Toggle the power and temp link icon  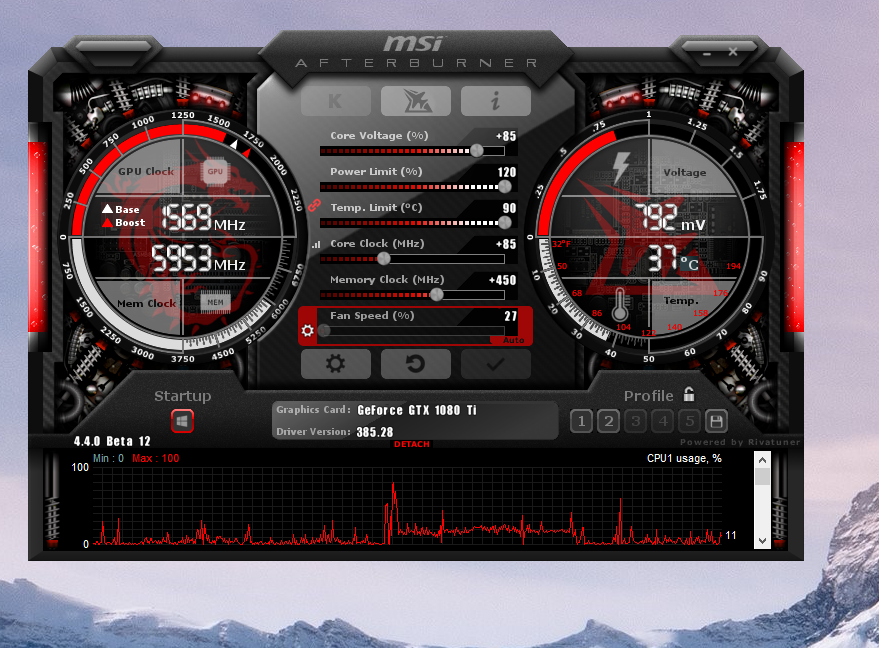tap(314, 205)
